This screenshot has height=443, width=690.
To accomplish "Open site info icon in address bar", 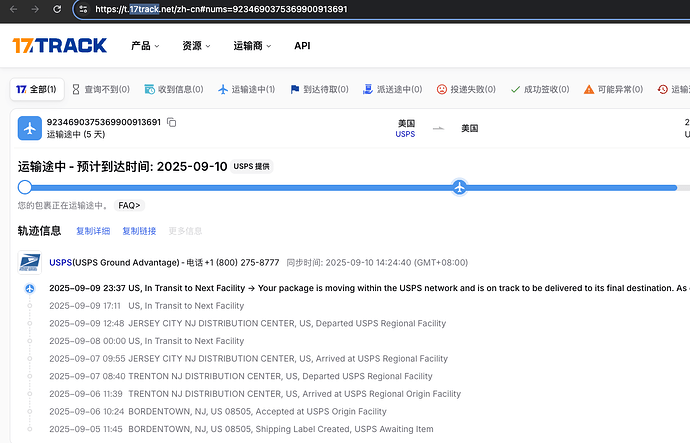I will 83,9.
